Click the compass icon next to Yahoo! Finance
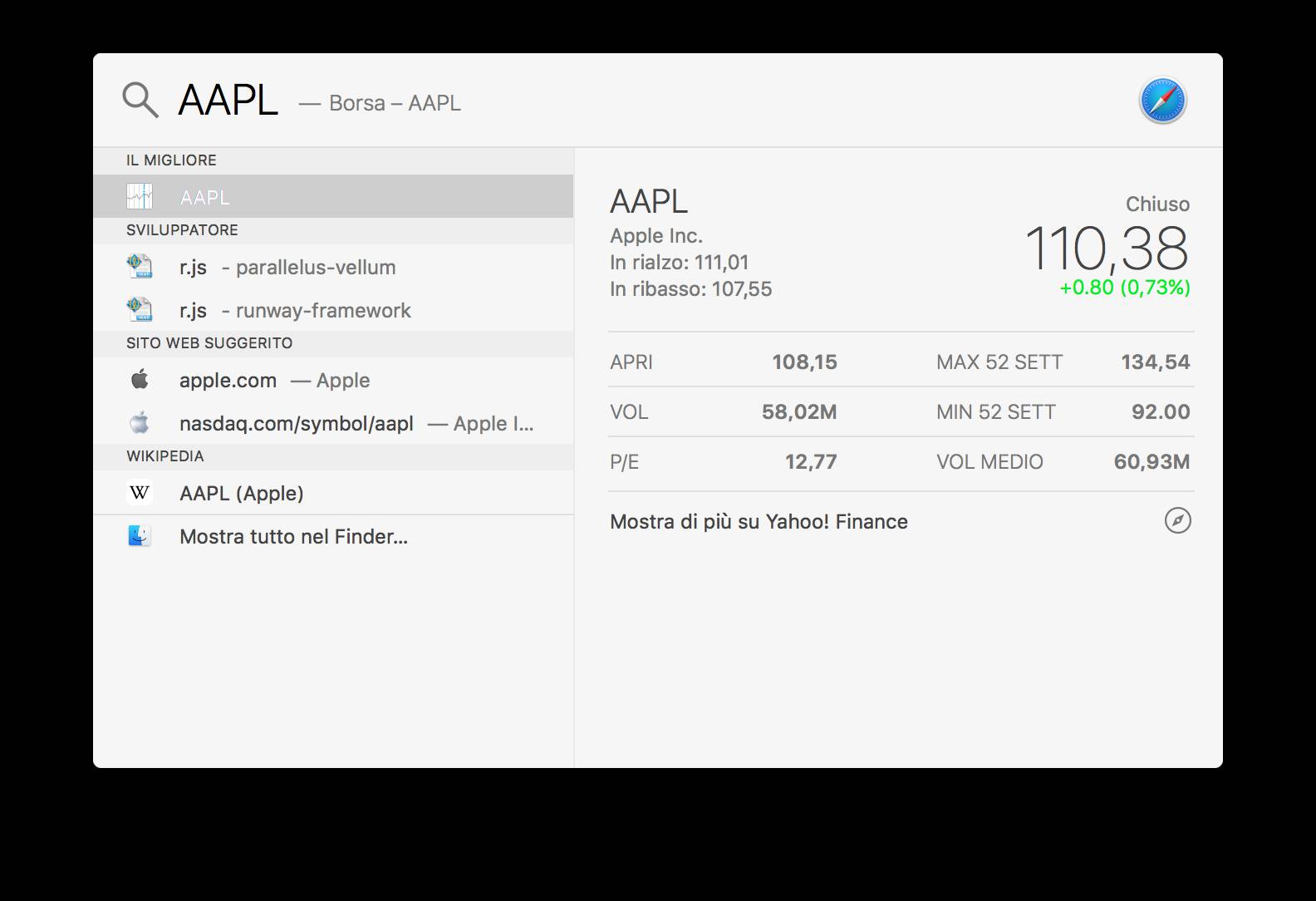 tap(1177, 520)
